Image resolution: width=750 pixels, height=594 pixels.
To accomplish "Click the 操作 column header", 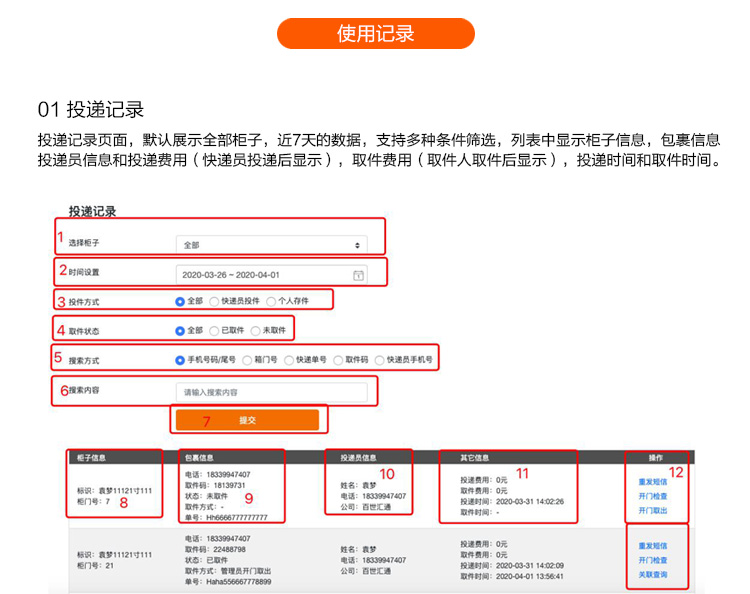I will click(656, 458).
